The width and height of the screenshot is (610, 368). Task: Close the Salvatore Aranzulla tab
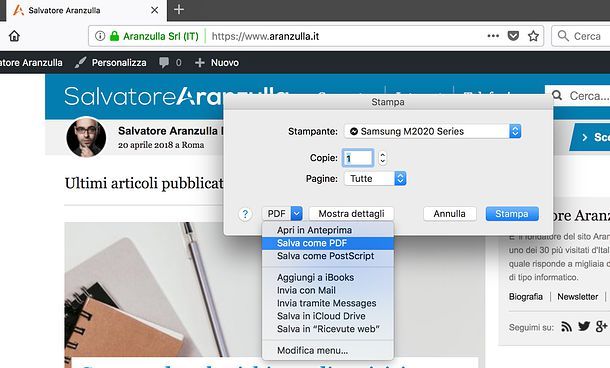[x=154, y=10]
